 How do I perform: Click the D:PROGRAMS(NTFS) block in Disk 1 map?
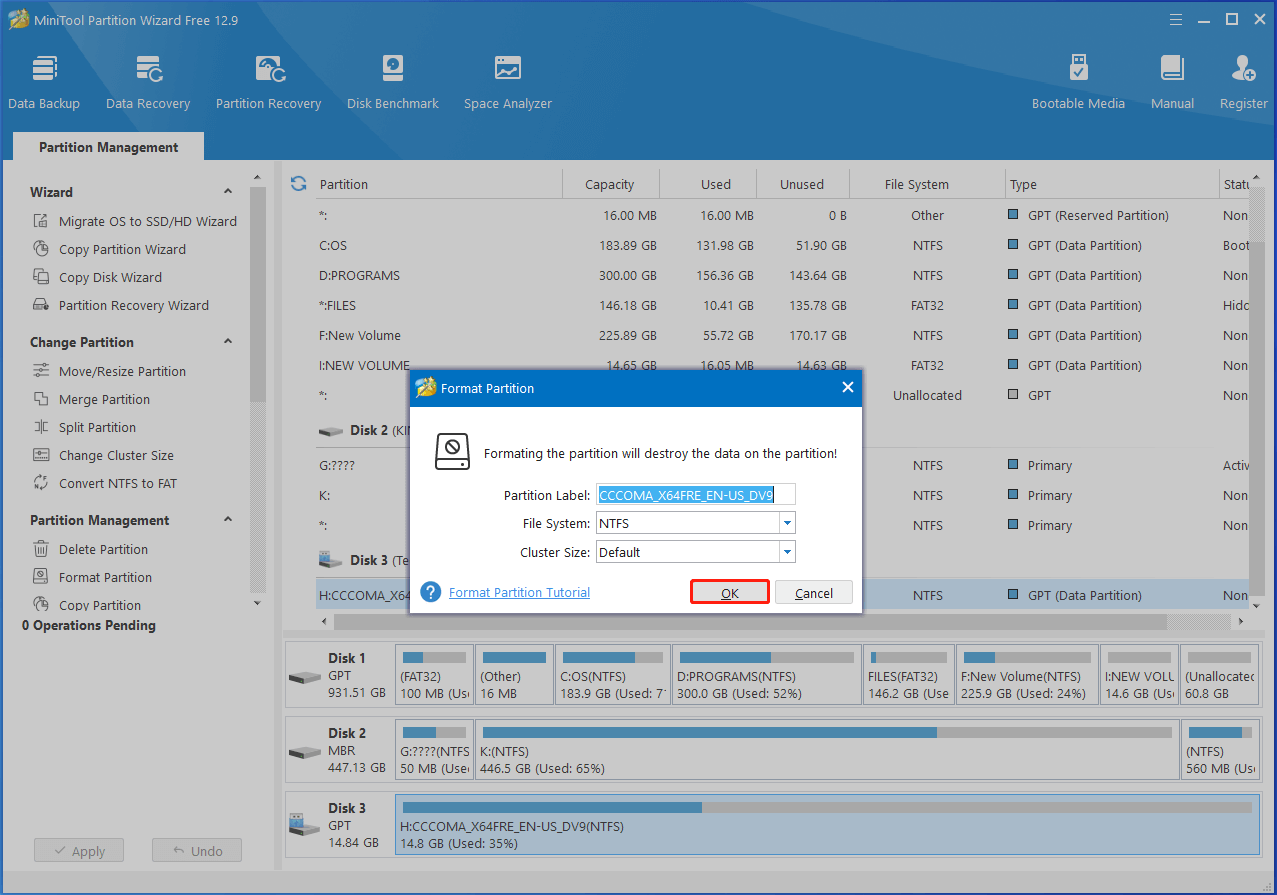765,674
